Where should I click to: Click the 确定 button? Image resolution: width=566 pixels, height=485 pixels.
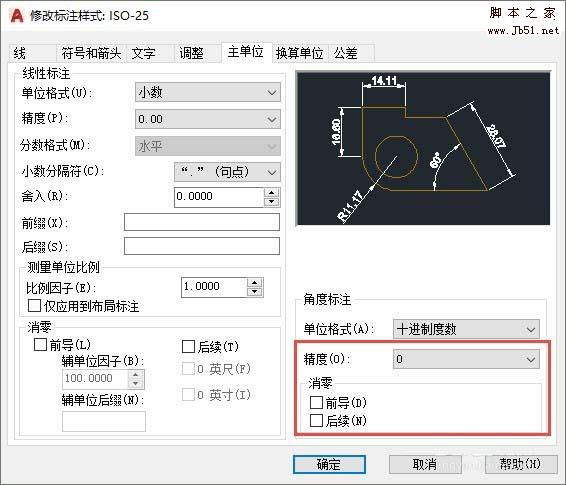(329, 464)
